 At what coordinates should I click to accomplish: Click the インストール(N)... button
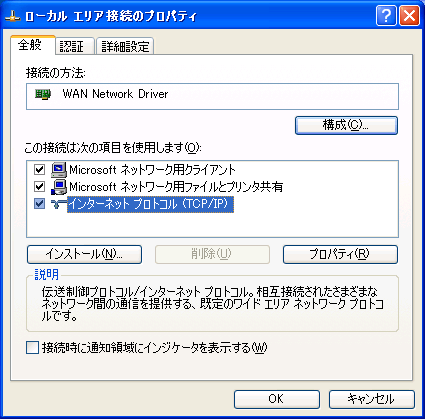(x=84, y=254)
